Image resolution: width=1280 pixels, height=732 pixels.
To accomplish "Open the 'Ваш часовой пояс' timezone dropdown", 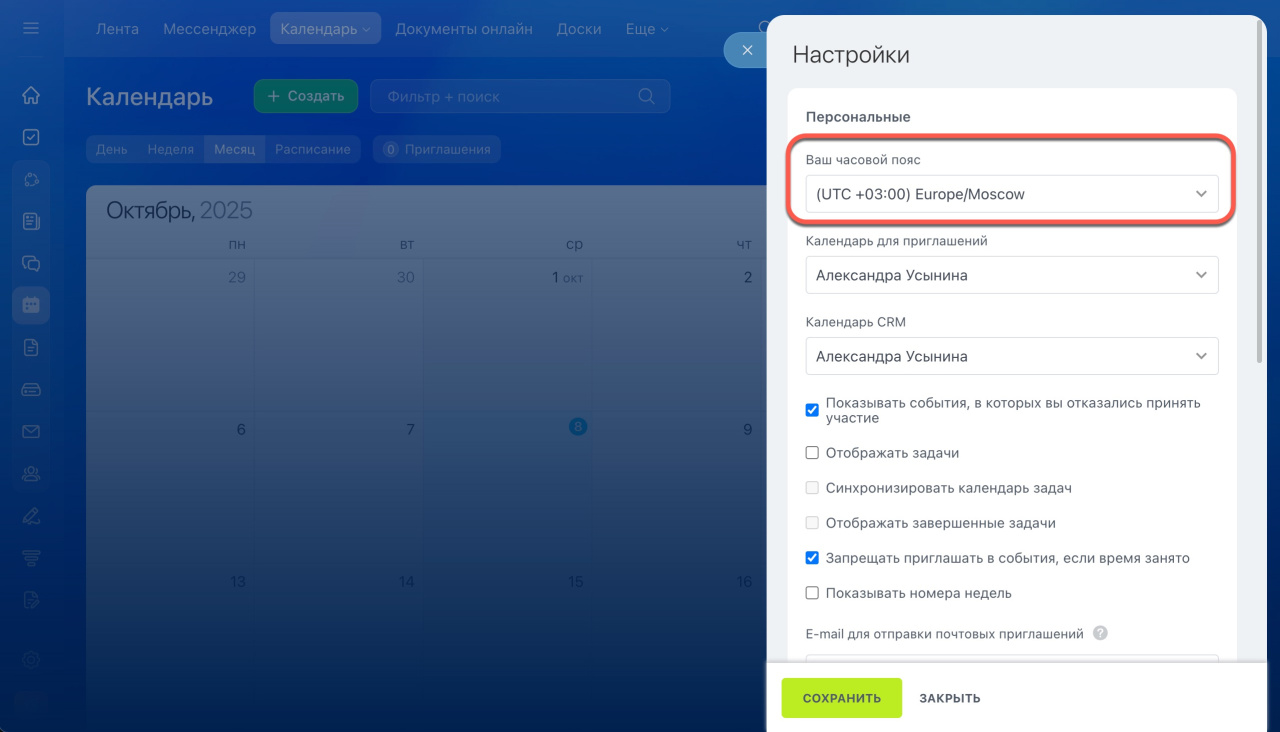I will pyautogui.click(x=1011, y=194).
